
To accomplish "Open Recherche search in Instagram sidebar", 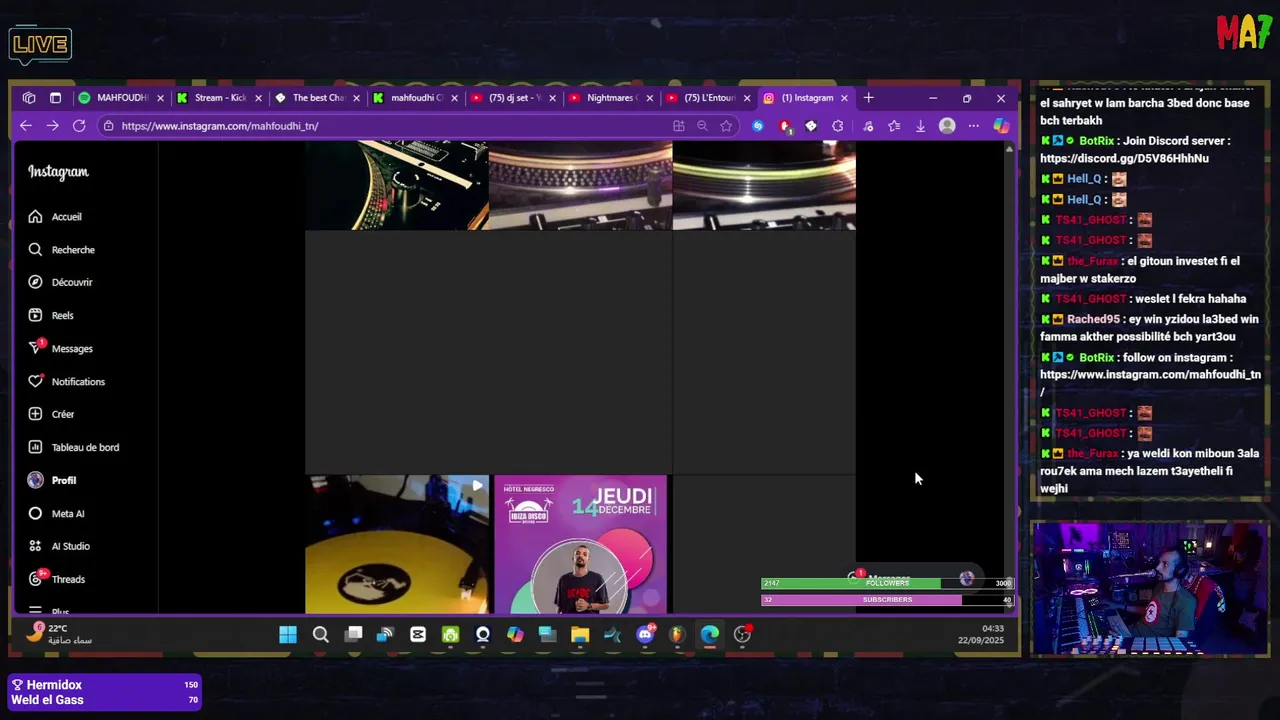I will (x=61, y=250).
